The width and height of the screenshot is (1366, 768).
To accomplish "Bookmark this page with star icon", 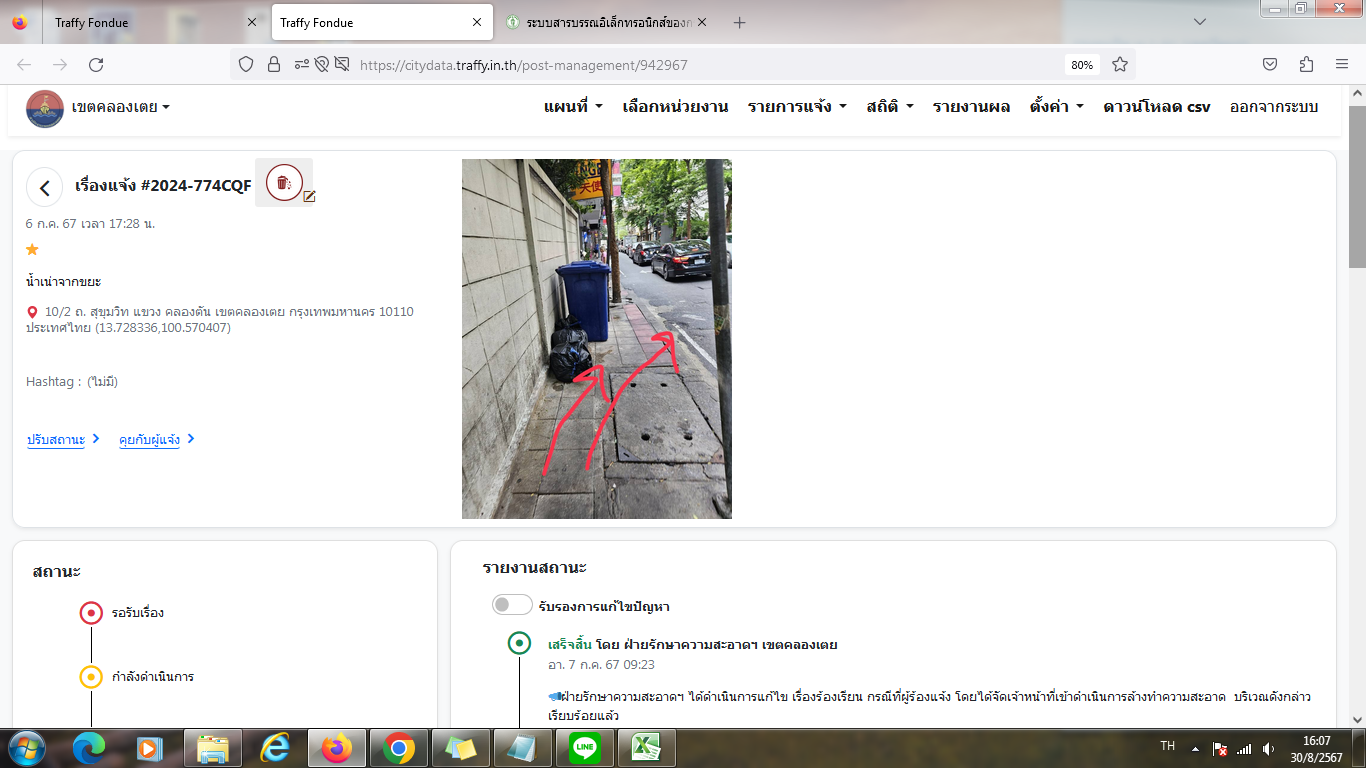I will click(x=1120, y=65).
